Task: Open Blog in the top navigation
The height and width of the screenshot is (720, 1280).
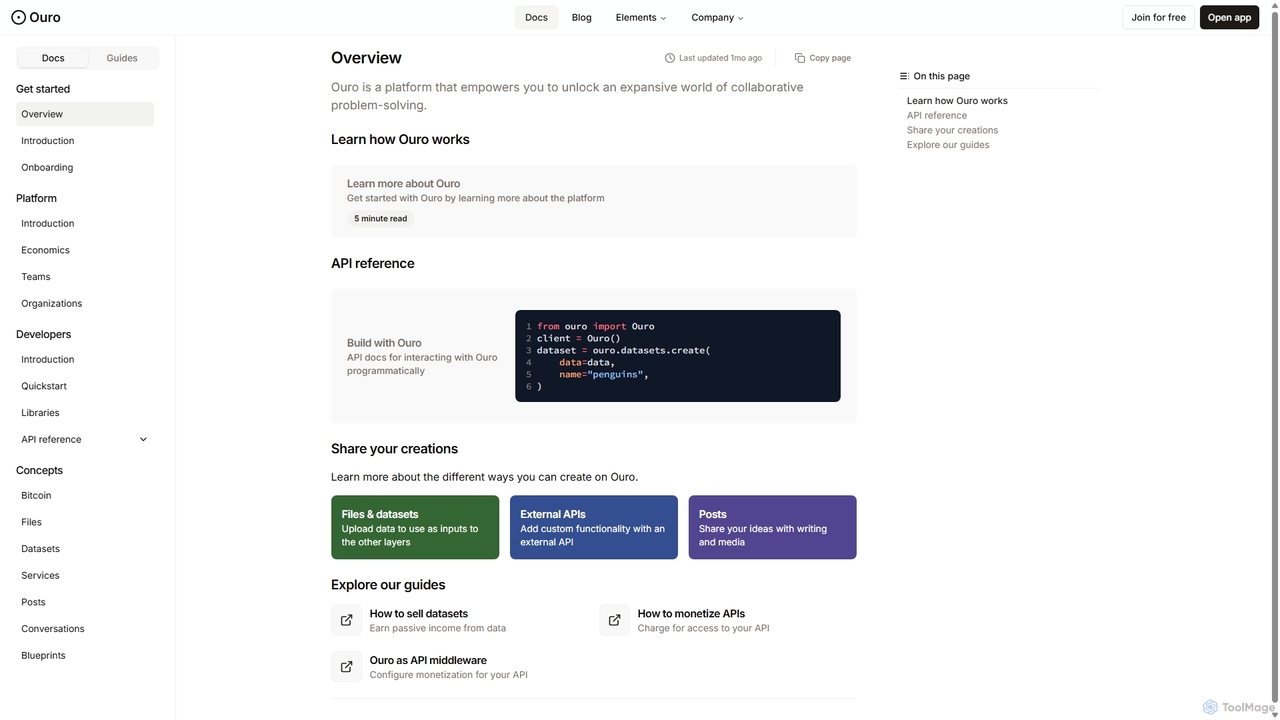Action: 582,17
